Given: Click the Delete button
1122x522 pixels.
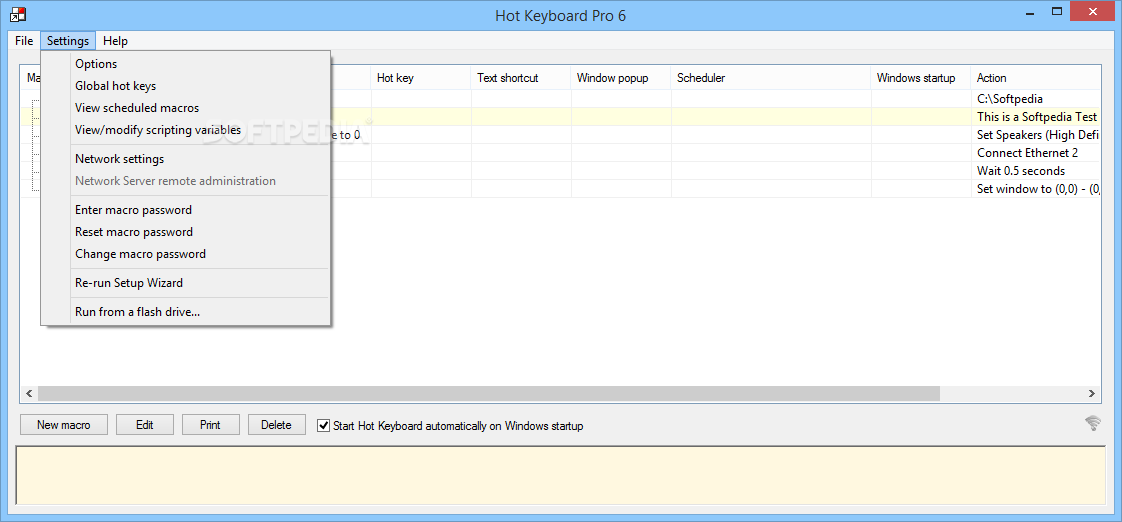Looking at the screenshot, I should (x=276, y=425).
